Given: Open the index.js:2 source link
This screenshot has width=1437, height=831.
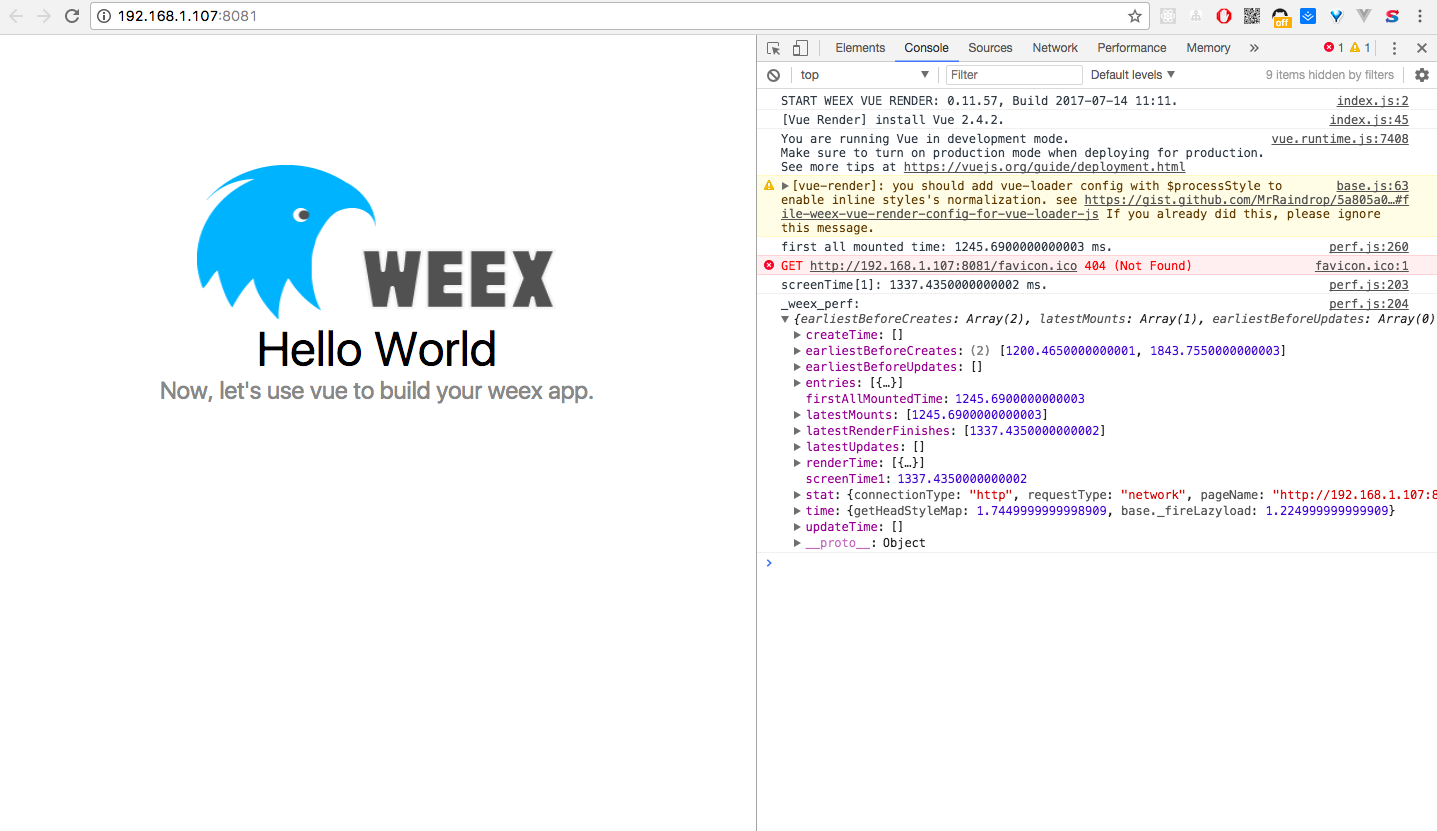Looking at the screenshot, I should [1372, 101].
